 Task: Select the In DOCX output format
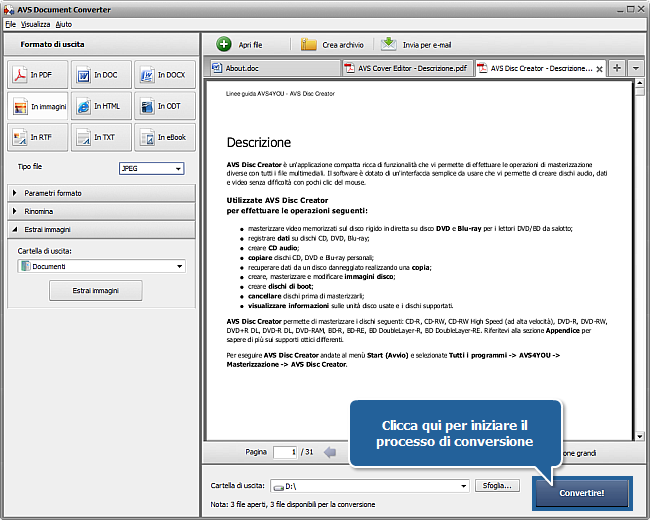165,75
